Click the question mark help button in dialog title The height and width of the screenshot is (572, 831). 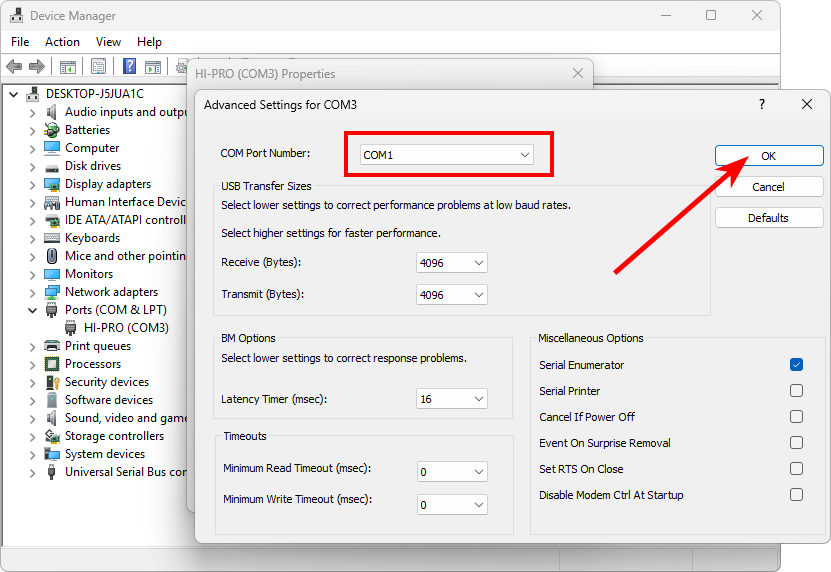(x=762, y=104)
